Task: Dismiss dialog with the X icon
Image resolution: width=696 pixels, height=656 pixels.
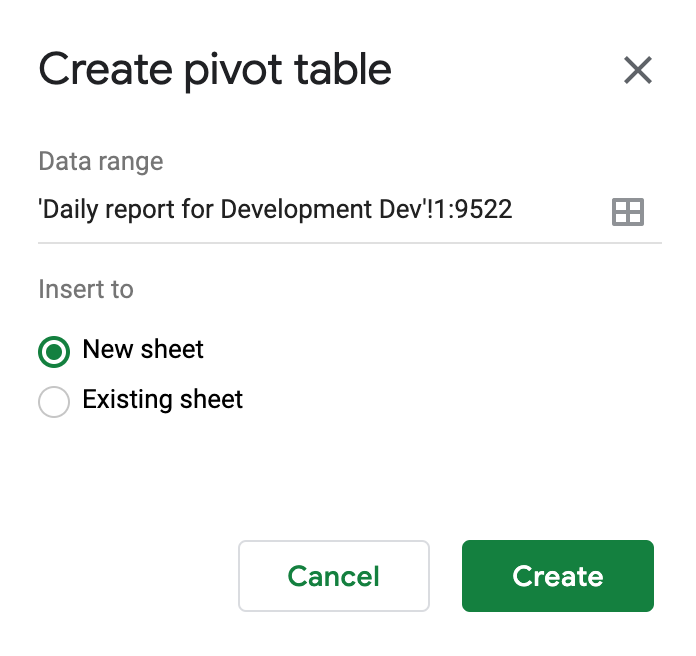Action: 638,70
